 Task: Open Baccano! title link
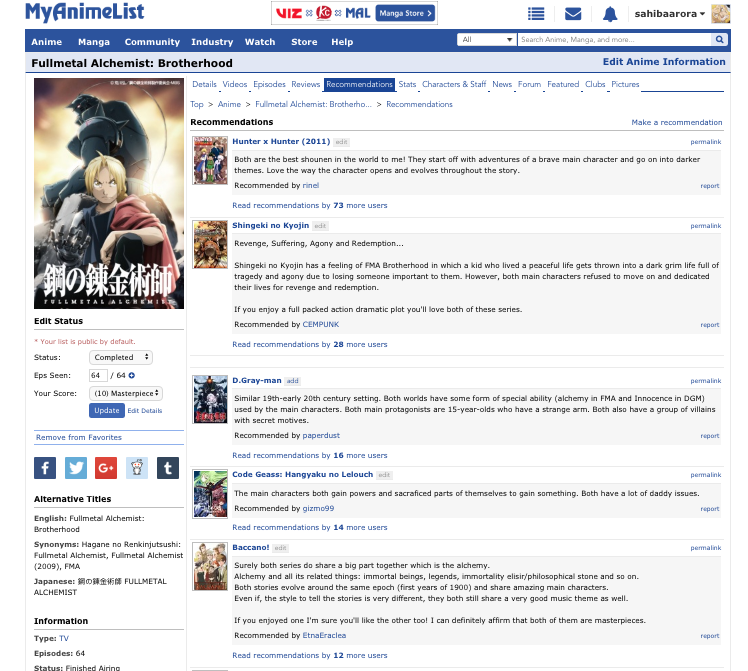[x=250, y=547]
